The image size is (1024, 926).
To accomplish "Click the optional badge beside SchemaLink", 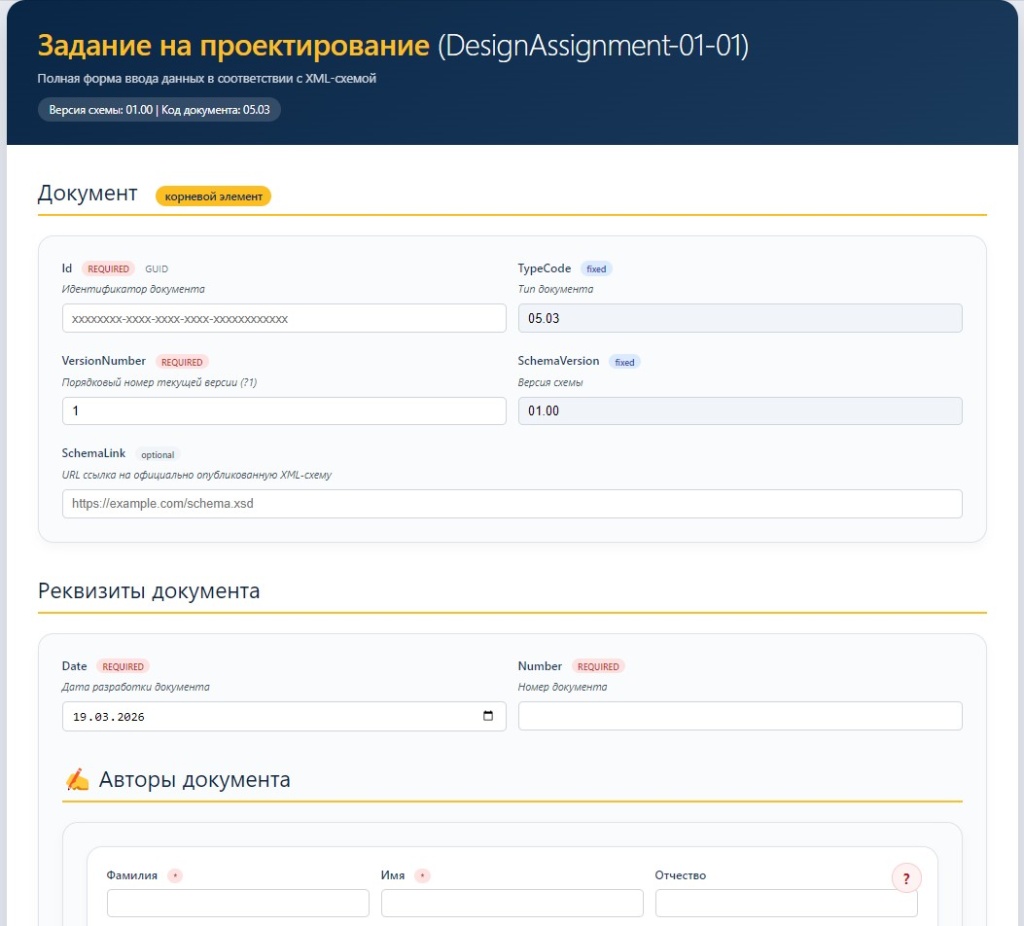I will [x=157, y=454].
